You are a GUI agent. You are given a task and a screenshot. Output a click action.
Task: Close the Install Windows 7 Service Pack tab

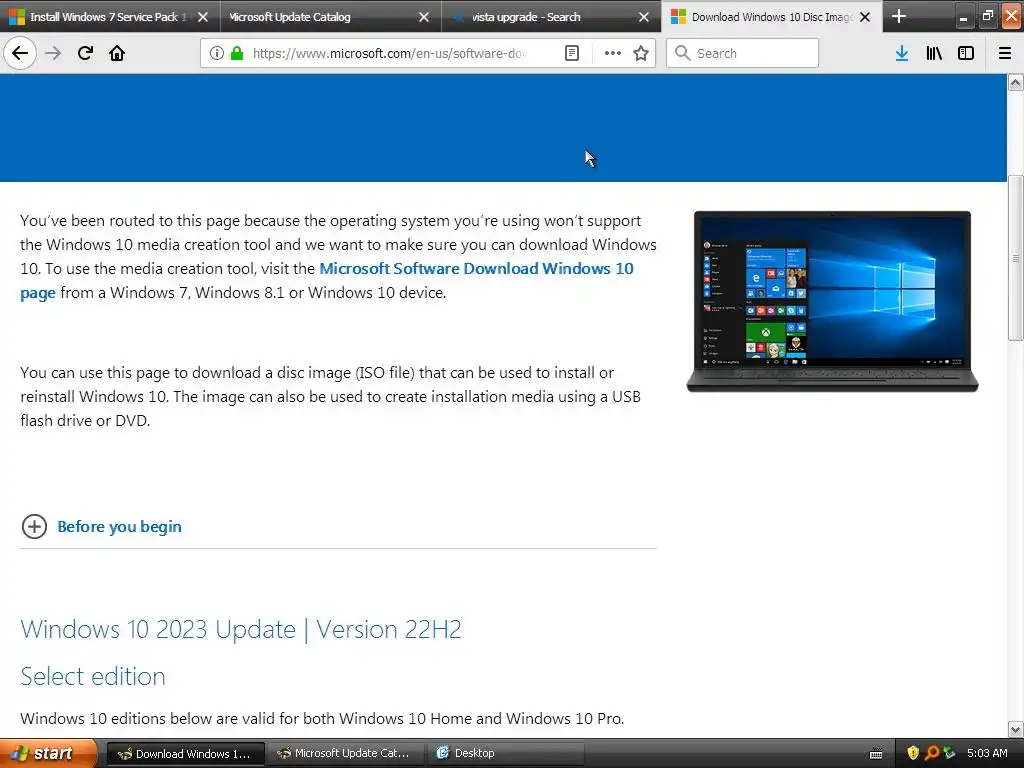tap(203, 17)
